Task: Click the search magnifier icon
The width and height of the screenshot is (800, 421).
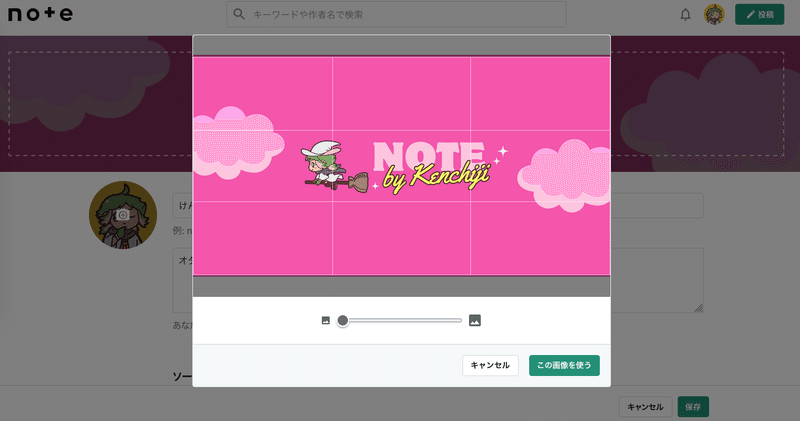Action: (239, 14)
